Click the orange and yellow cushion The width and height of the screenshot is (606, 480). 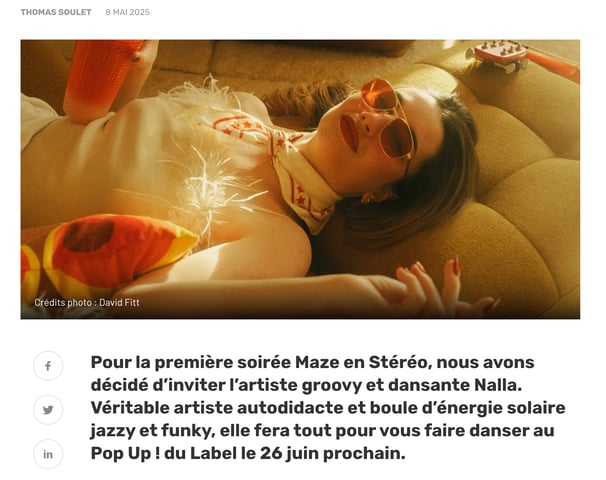pos(108,253)
